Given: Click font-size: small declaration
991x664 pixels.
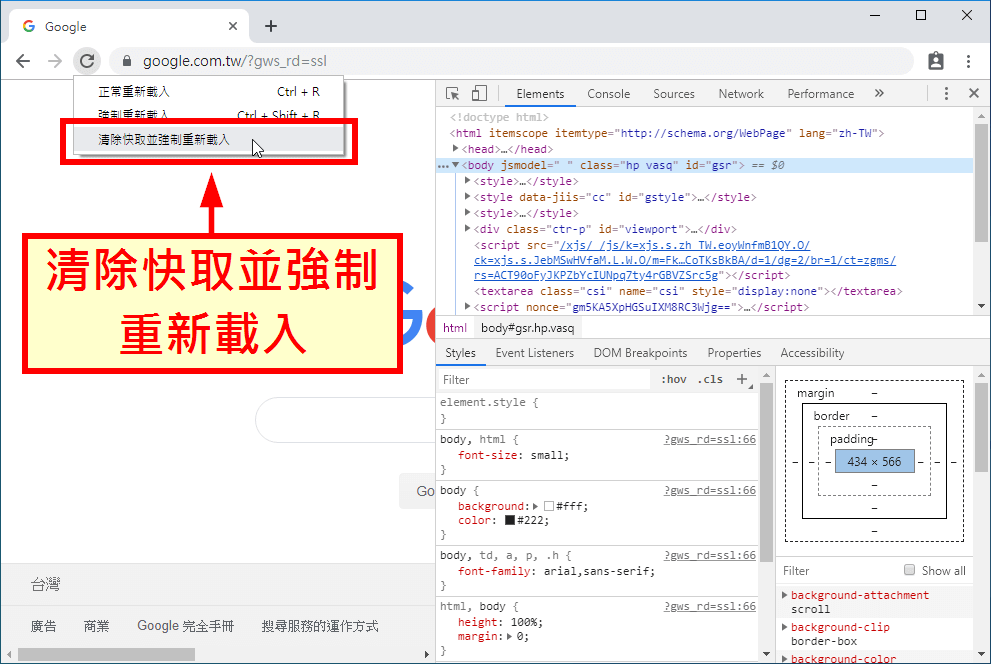Looking at the screenshot, I should coord(513,455).
